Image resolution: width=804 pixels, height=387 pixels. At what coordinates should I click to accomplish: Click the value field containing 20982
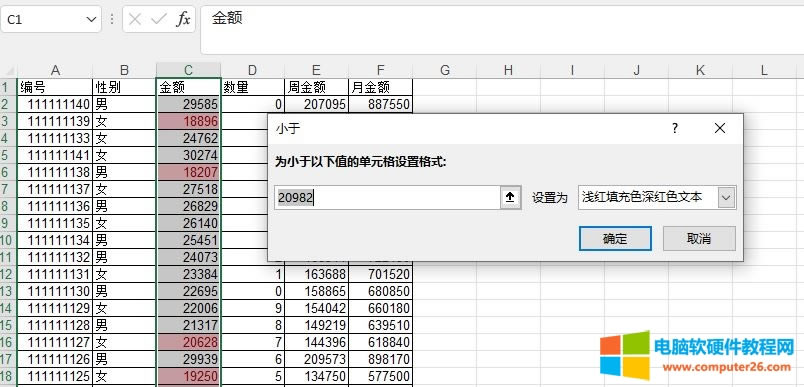point(387,197)
